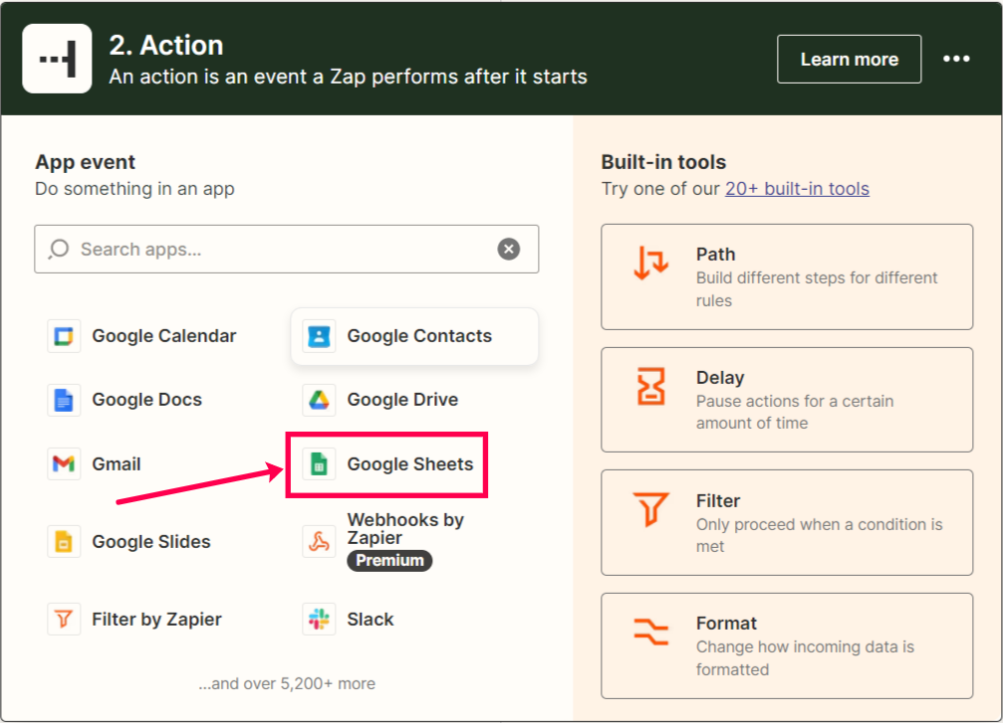Choose the Filter built-in tool card
The height and width of the screenshot is (723, 1003).
[787, 523]
